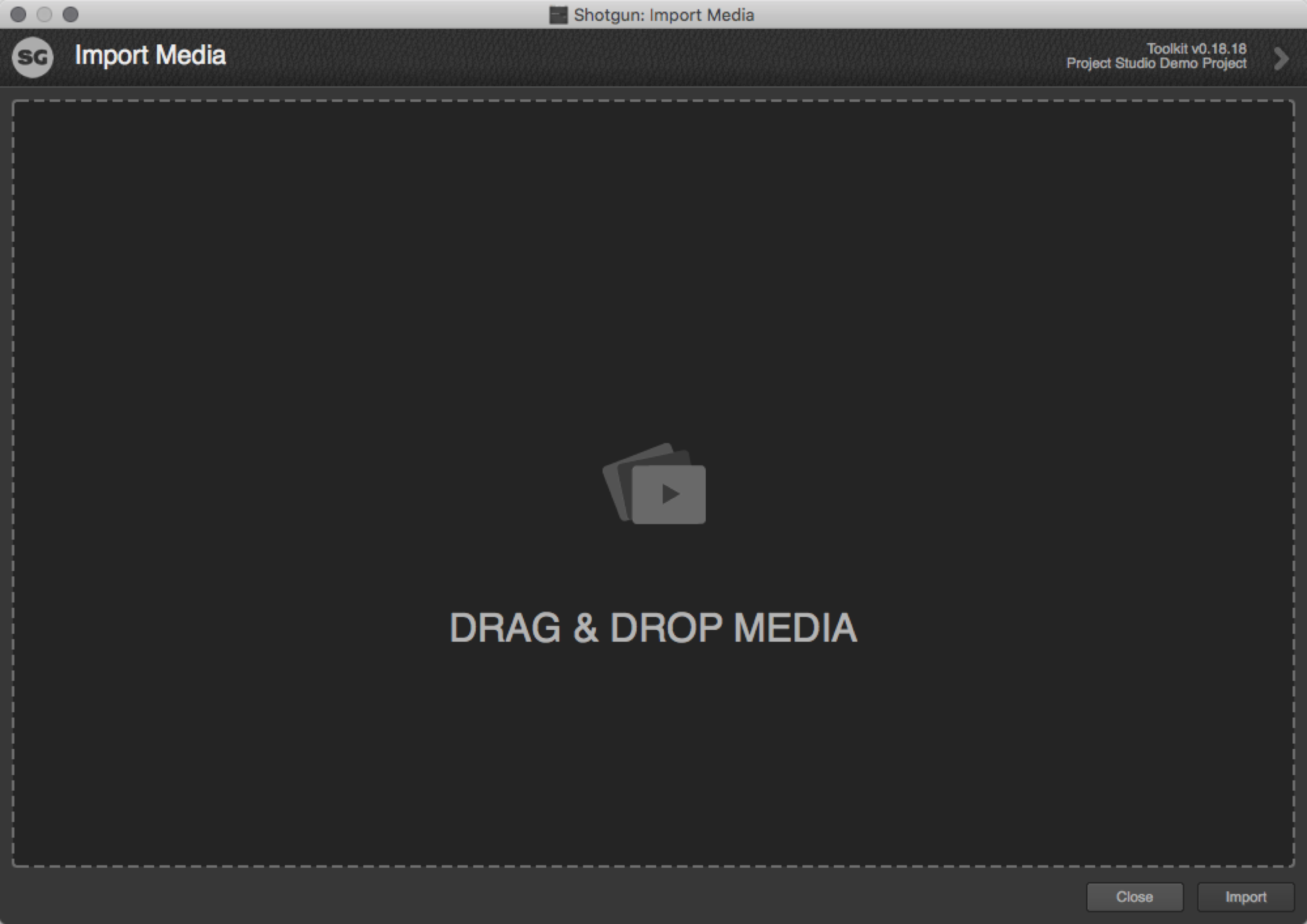Image resolution: width=1307 pixels, height=924 pixels.
Task: Click the SG Shotgun logo icon
Action: pos(32,57)
